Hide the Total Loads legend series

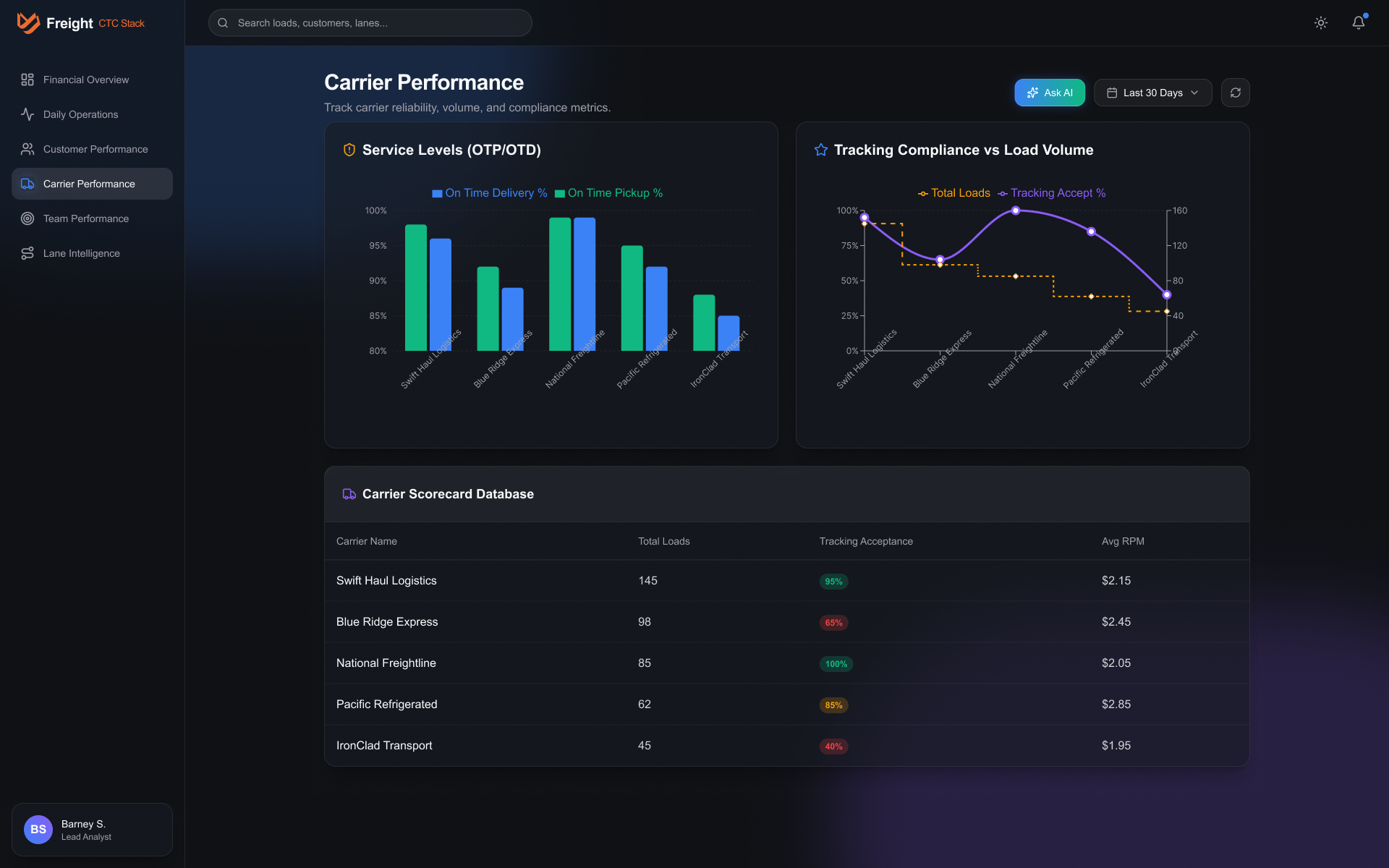(x=953, y=193)
